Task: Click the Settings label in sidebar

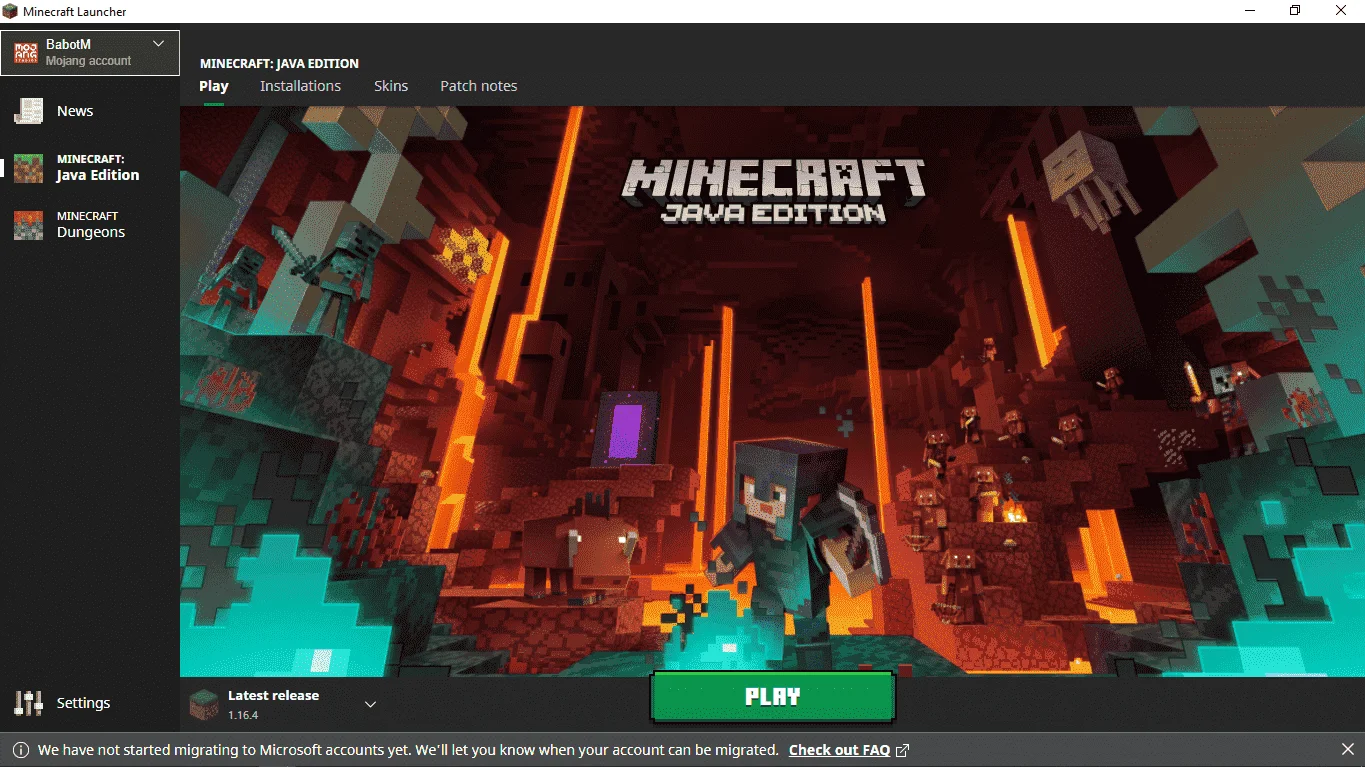Action: pyautogui.click(x=83, y=703)
